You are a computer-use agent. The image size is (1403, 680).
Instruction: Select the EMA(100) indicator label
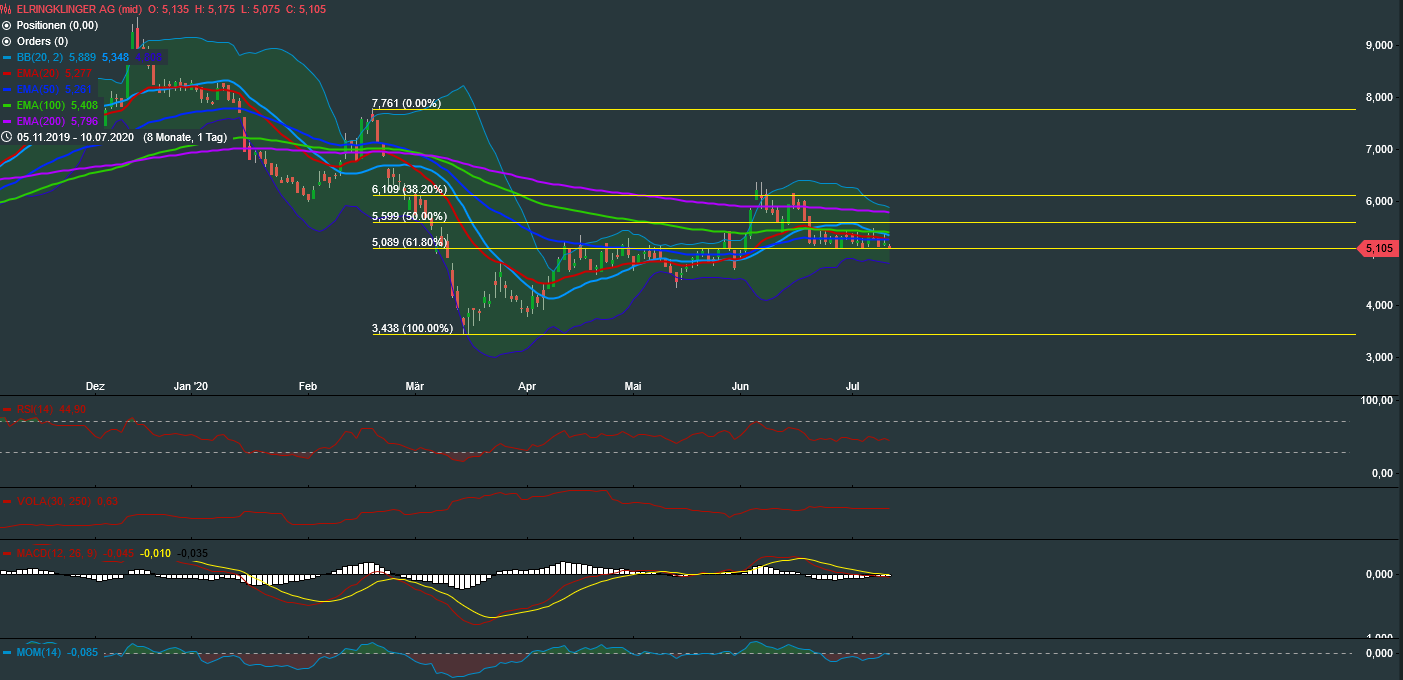pyautogui.click(x=42, y=105)
